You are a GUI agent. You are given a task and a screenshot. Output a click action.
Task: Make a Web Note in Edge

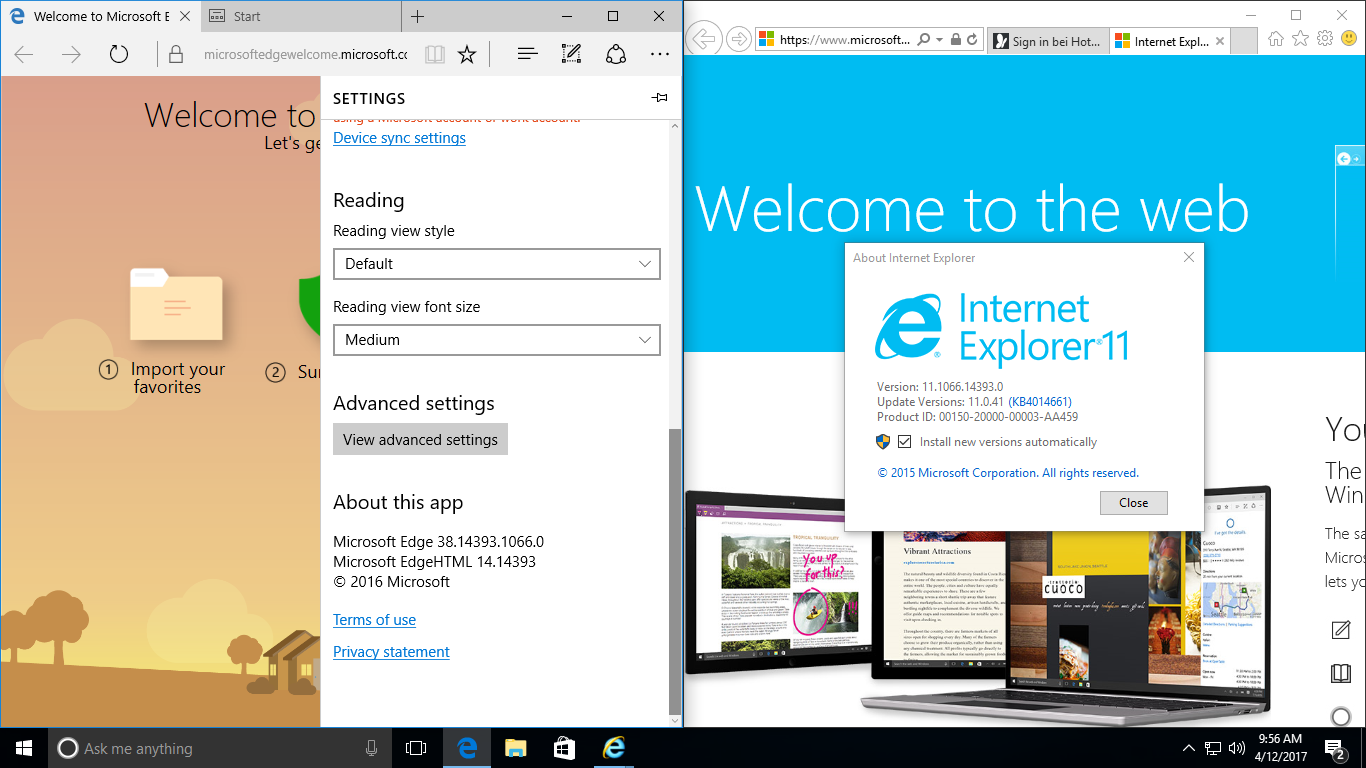point(571,55)
